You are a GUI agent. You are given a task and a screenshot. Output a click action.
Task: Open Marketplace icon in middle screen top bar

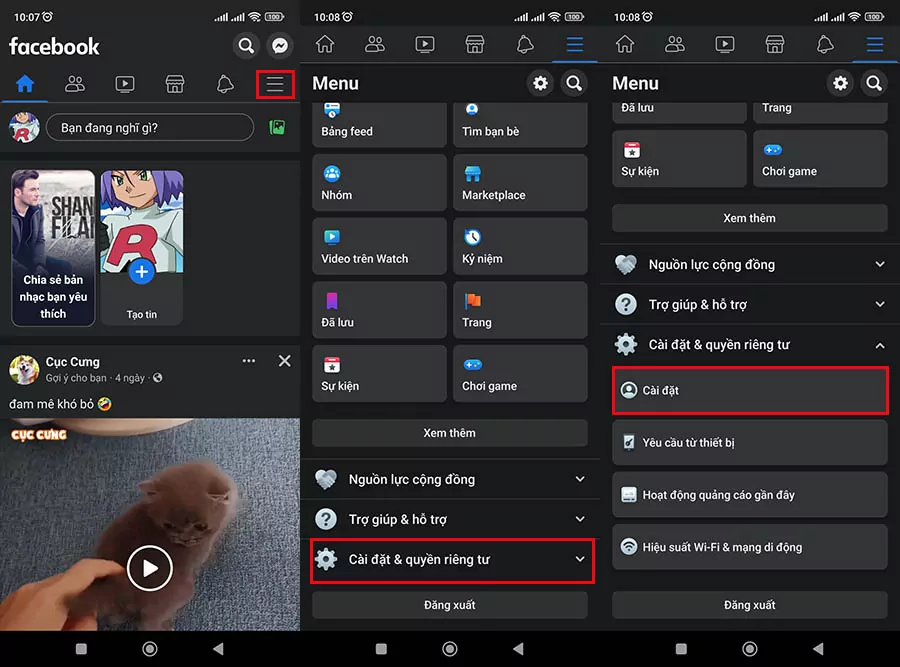[475, 44]
